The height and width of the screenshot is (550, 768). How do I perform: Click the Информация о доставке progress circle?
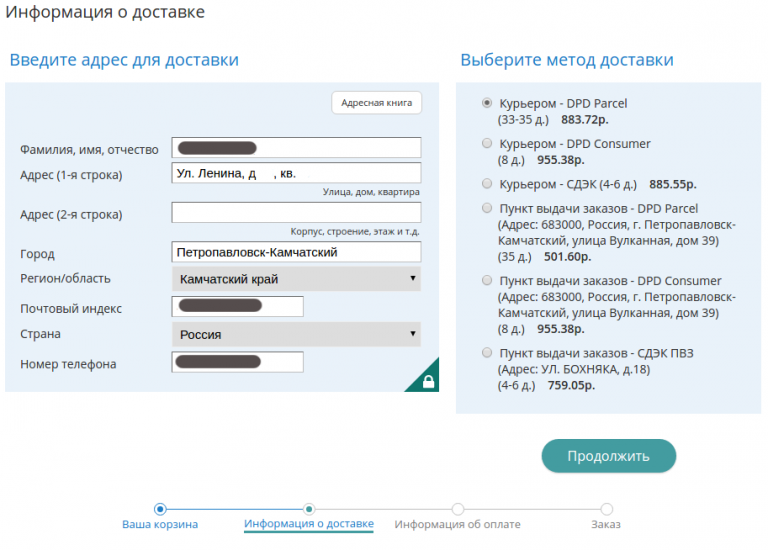309,509
